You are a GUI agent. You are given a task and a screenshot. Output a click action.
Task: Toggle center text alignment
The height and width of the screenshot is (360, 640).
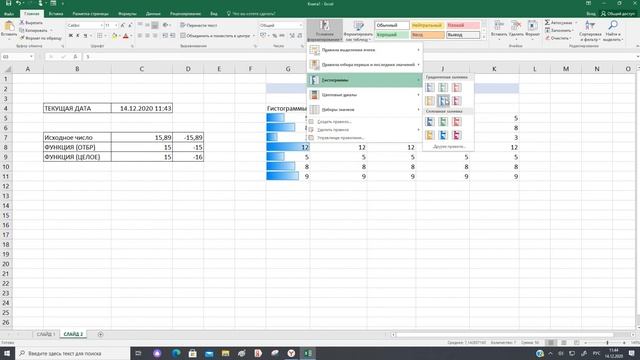[147, 36]
